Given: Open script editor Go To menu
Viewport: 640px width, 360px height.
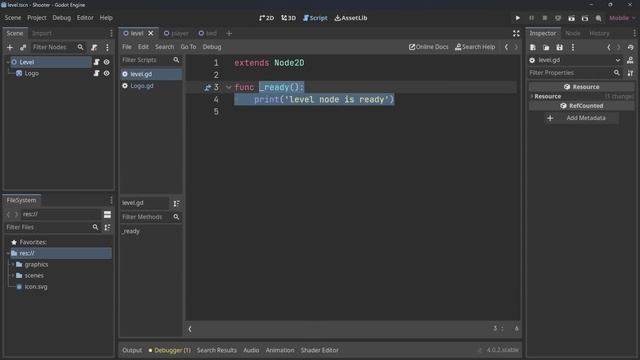Looking at the screenshot, I should point(188,47).
